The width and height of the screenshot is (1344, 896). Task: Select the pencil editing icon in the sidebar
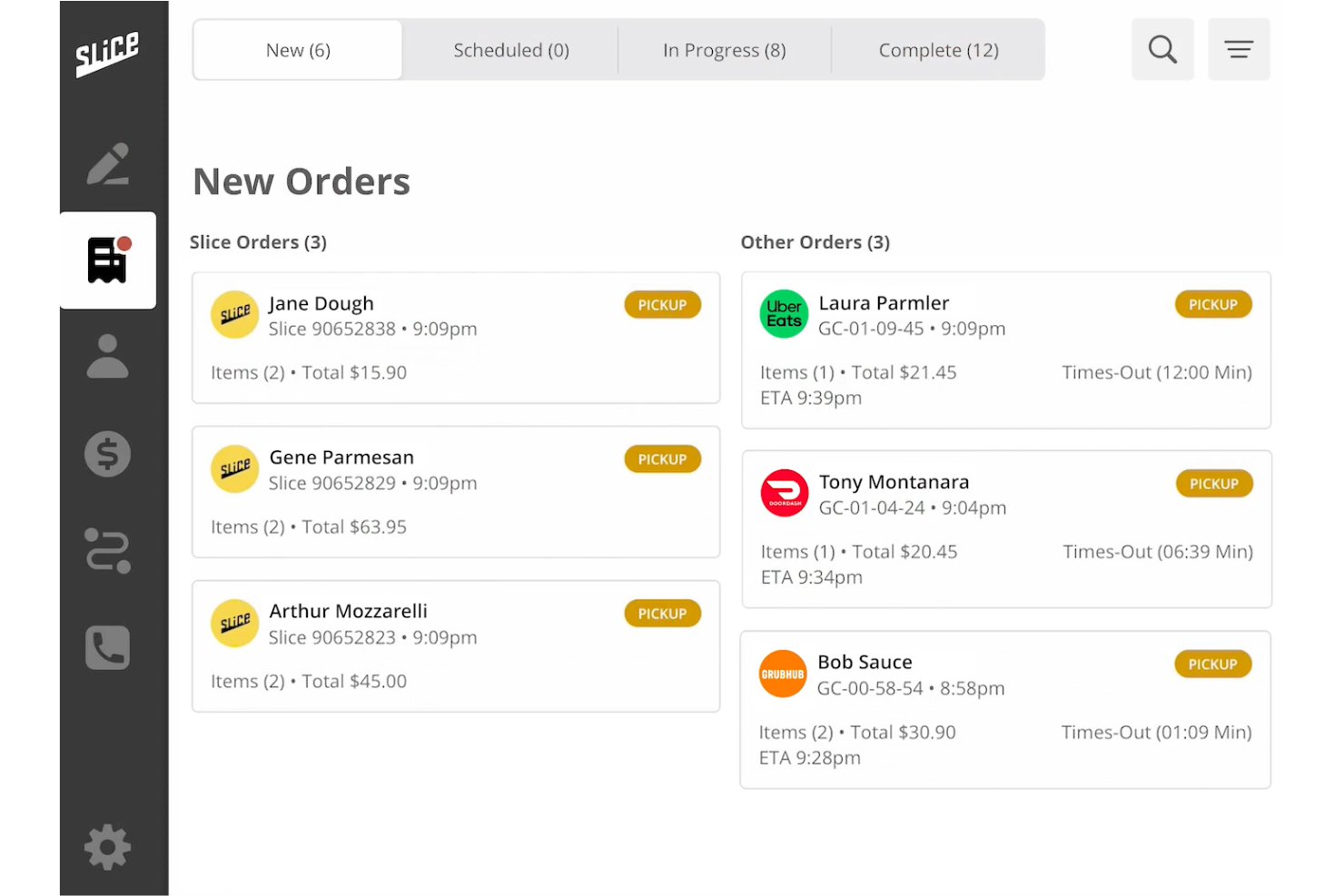click(108, 163)
